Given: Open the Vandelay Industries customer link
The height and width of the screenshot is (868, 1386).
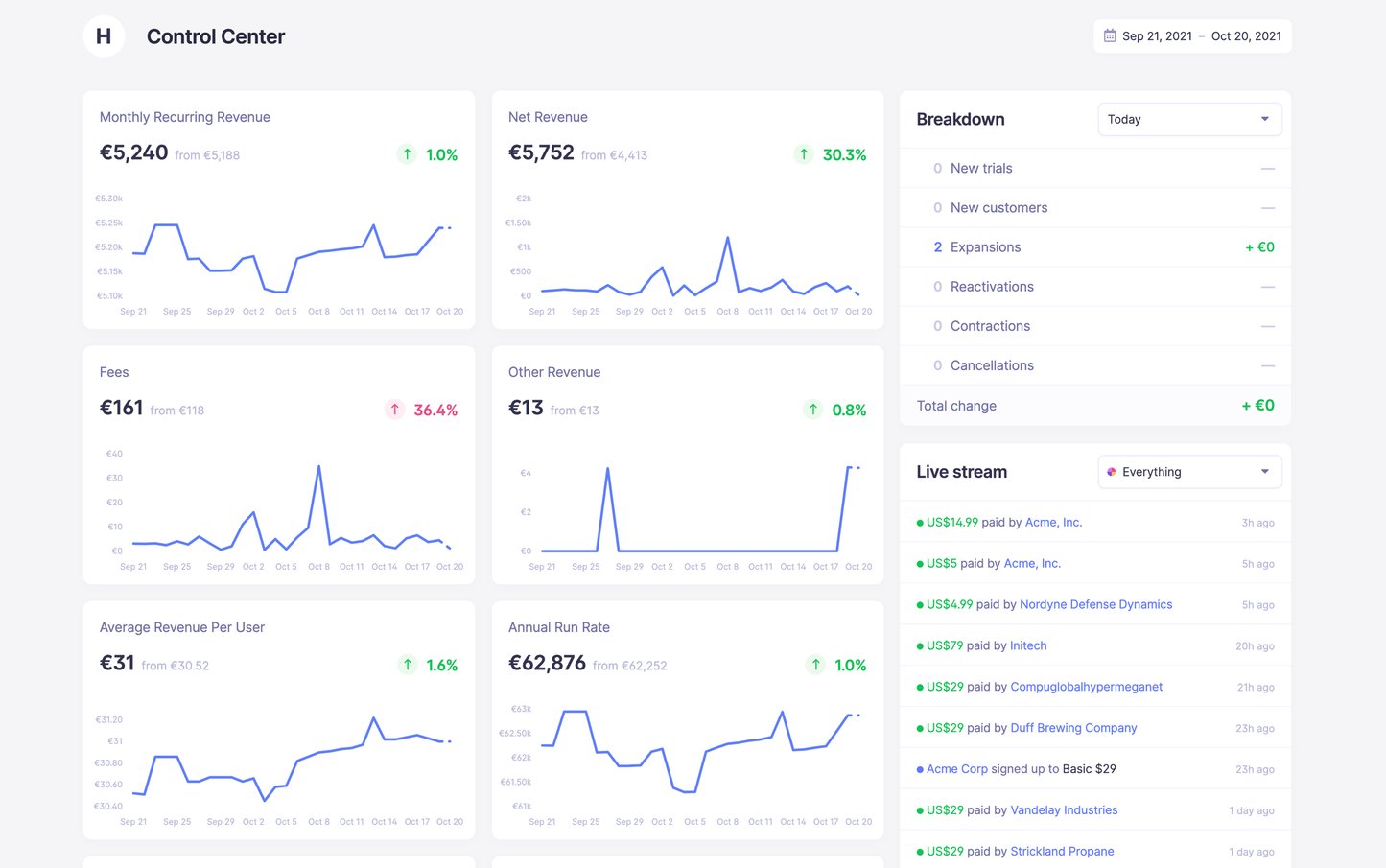Looking at the screenshot, I should click(1064, 809).
